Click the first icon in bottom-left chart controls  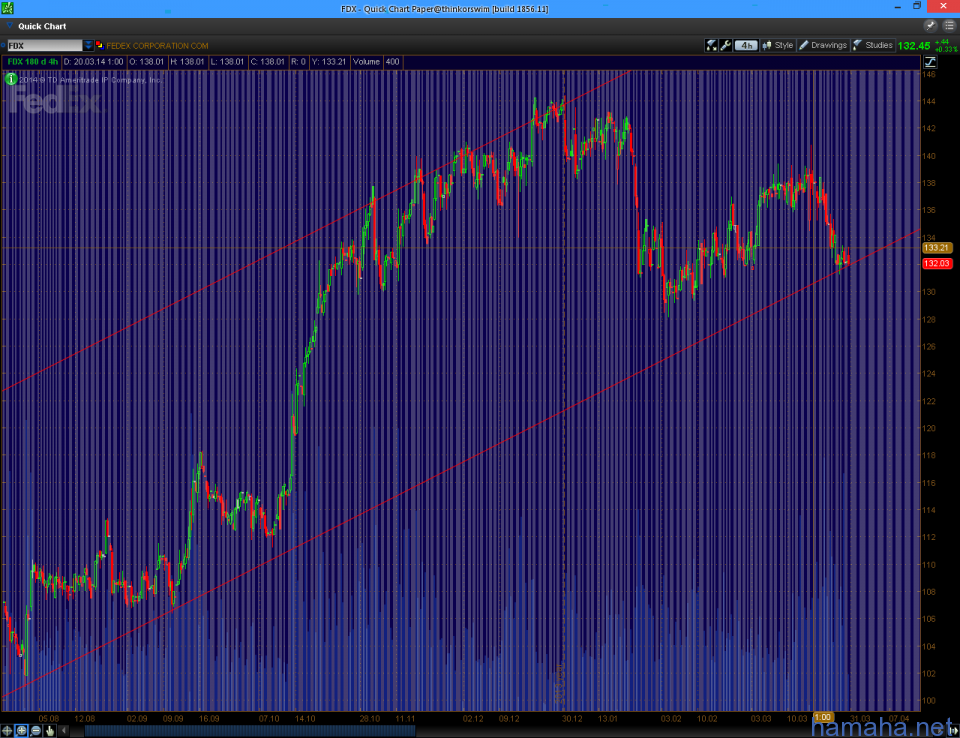point(8,730)
